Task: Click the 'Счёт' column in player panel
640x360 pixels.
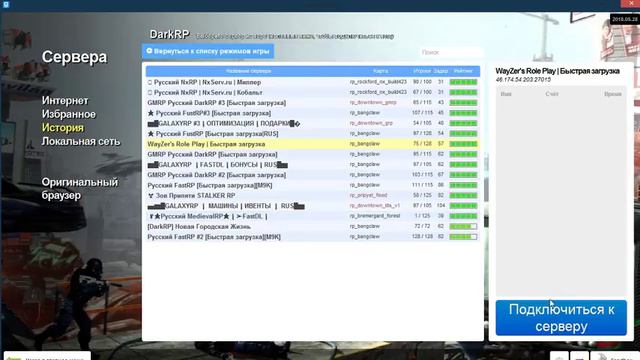Action: click(552, 94)
